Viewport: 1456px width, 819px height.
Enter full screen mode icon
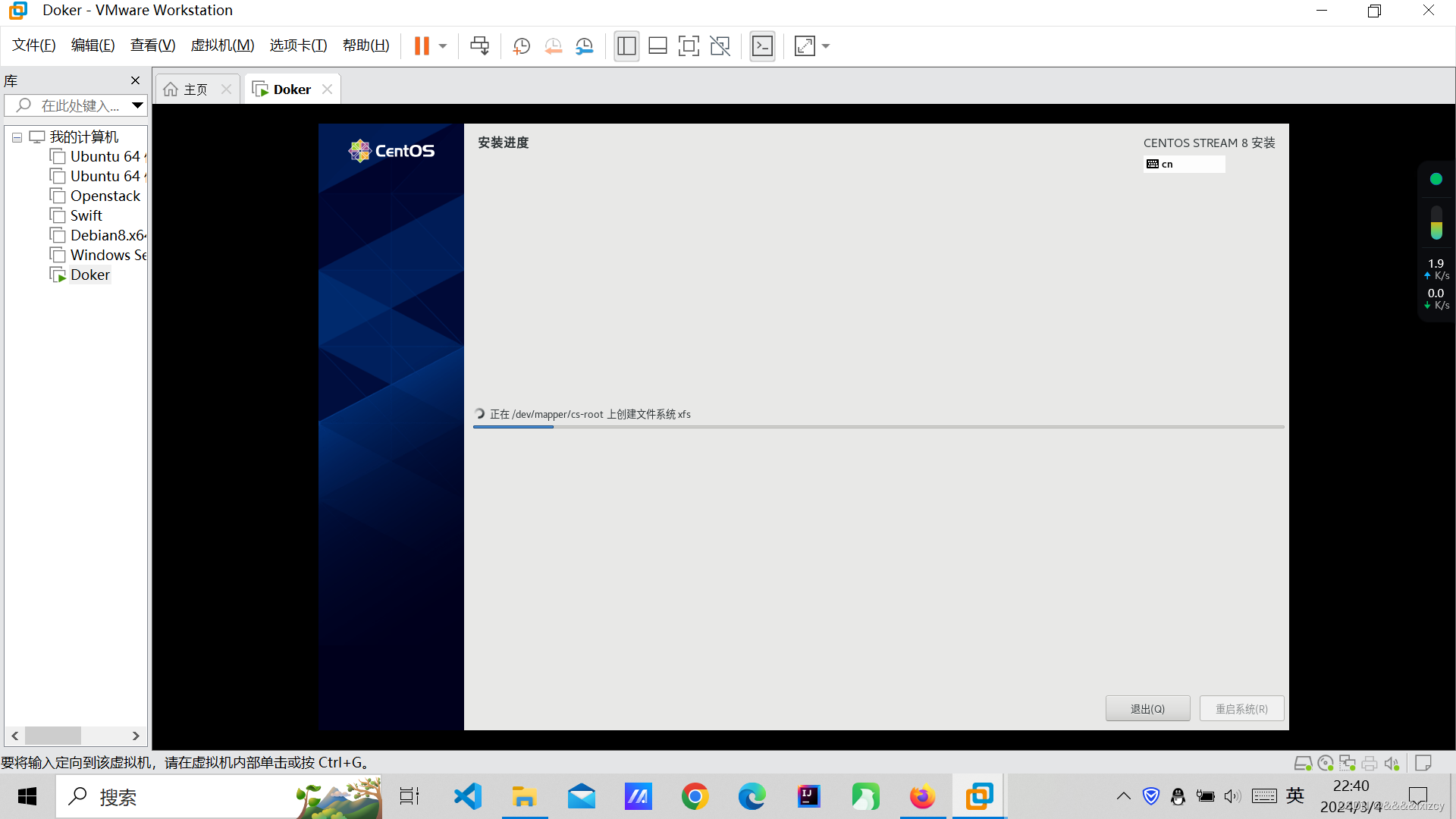689,46
